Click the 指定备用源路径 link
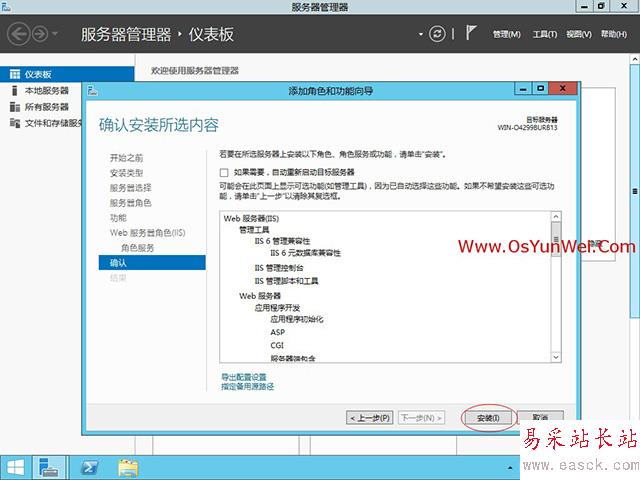The height and width of the screenshot is (480, 640). pos(247,387)
